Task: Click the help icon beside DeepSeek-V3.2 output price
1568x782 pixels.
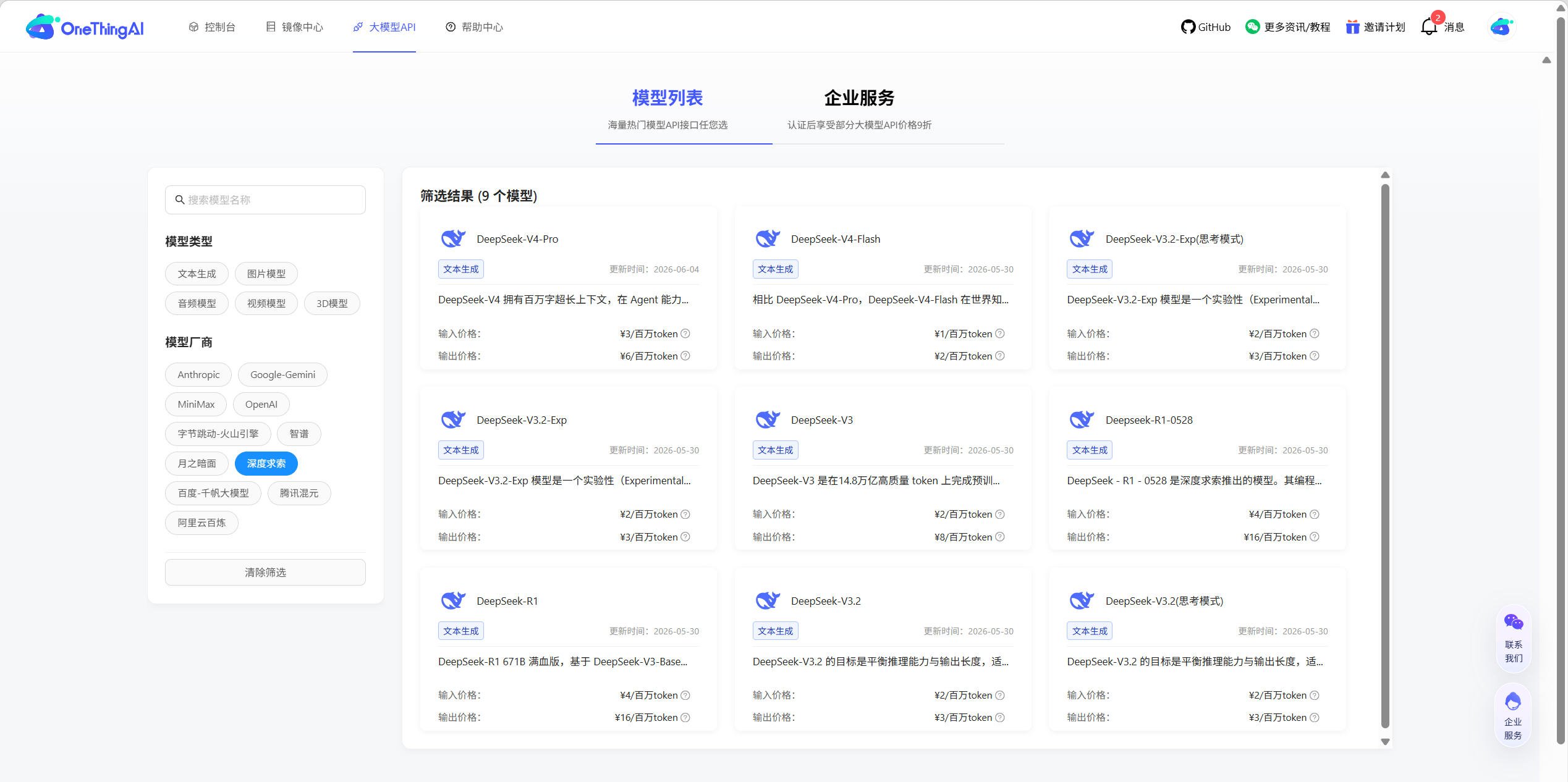Action: [1000, 717]
